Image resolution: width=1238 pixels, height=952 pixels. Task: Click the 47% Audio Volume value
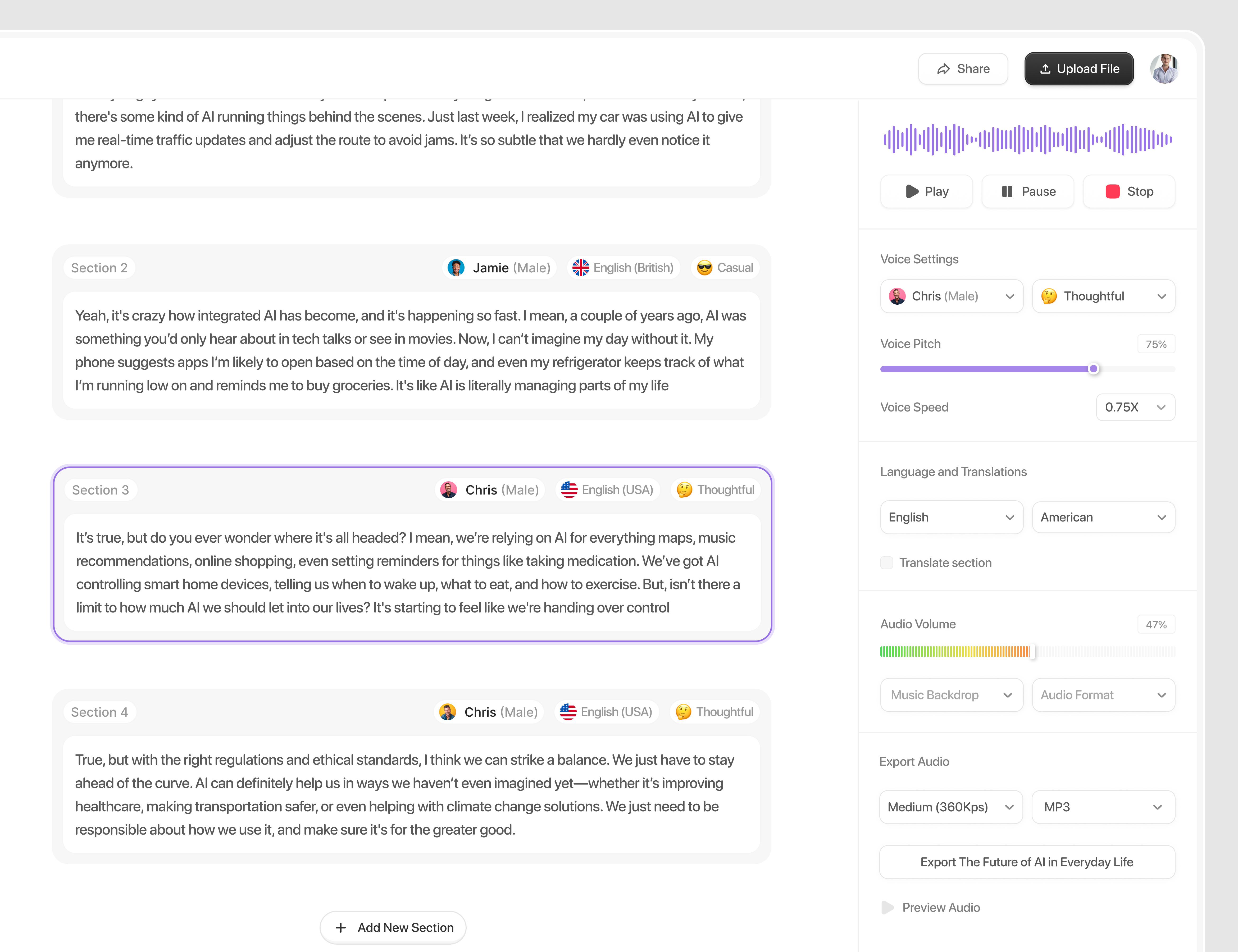1156,624
